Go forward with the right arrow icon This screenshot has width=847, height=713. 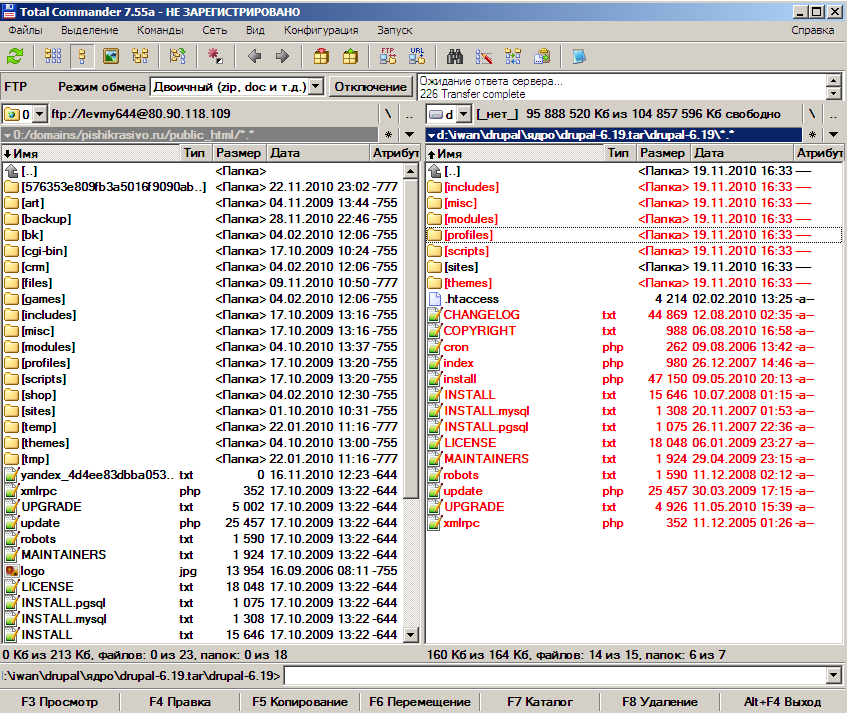(283, 56)
